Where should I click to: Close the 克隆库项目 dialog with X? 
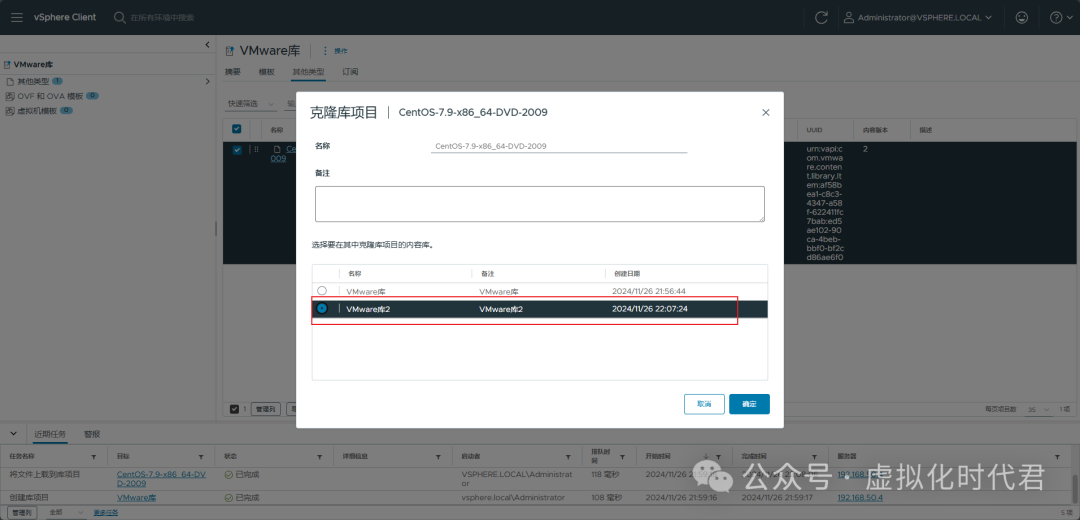[765, 112]
